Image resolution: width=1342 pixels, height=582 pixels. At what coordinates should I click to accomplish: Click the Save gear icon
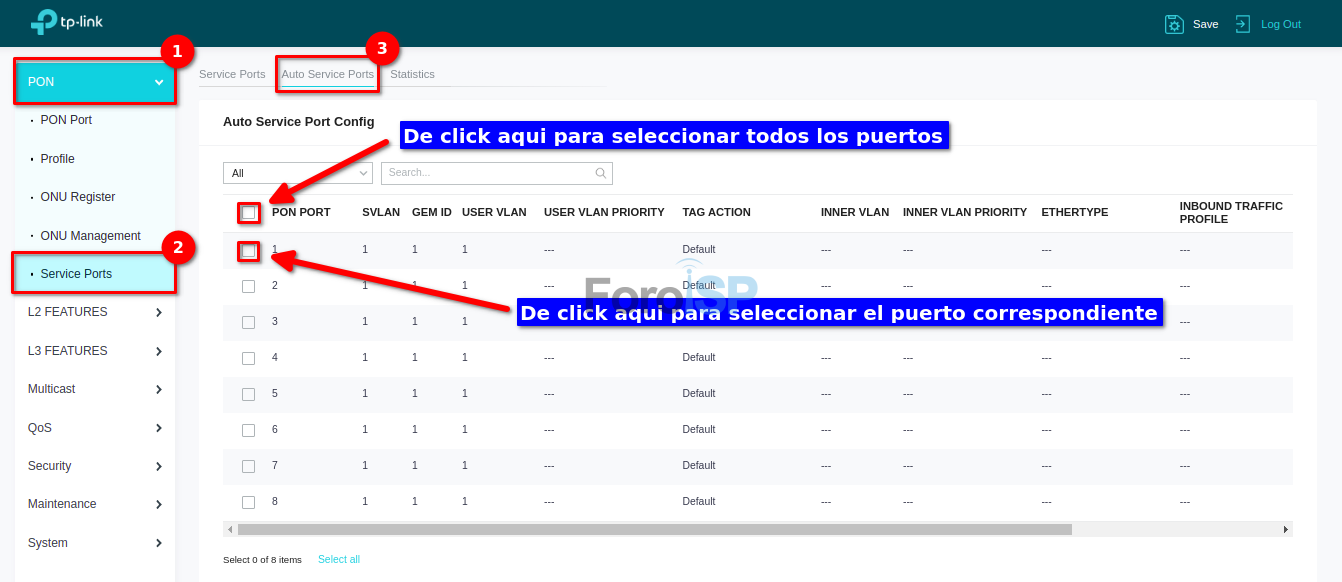[1174, 24]
